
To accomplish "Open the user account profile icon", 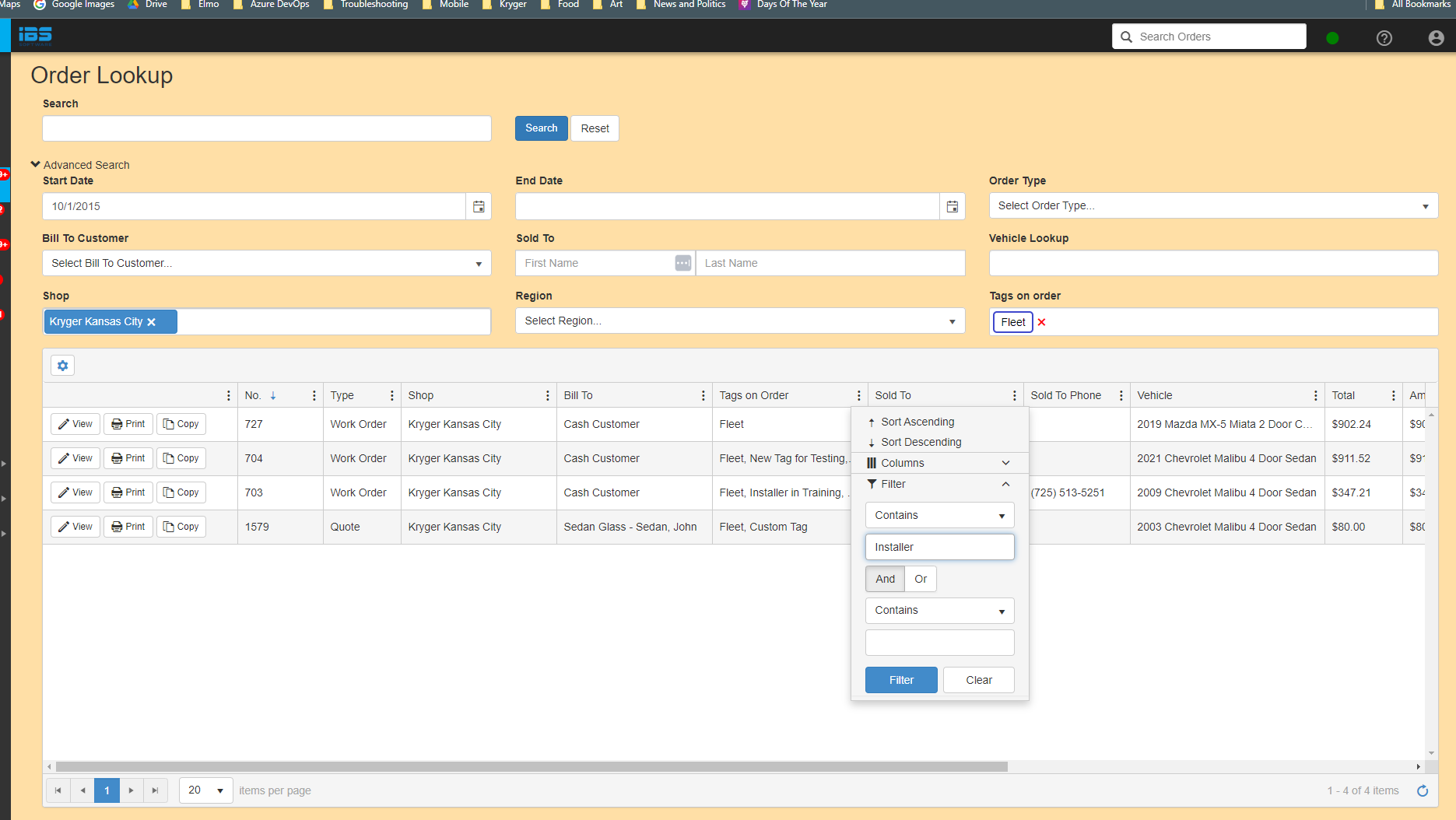I will (1436, 37).
